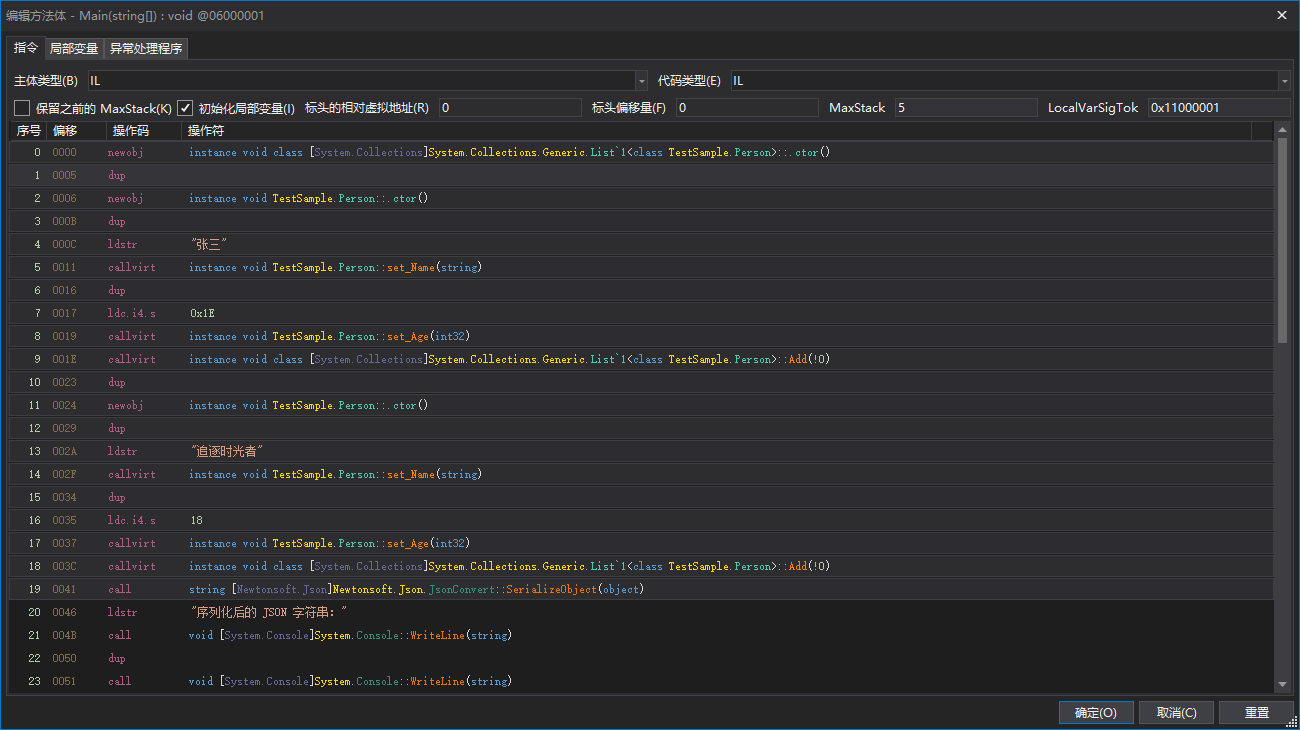Click the 操作码 column header
The image size is (1300, 730).
131,131
